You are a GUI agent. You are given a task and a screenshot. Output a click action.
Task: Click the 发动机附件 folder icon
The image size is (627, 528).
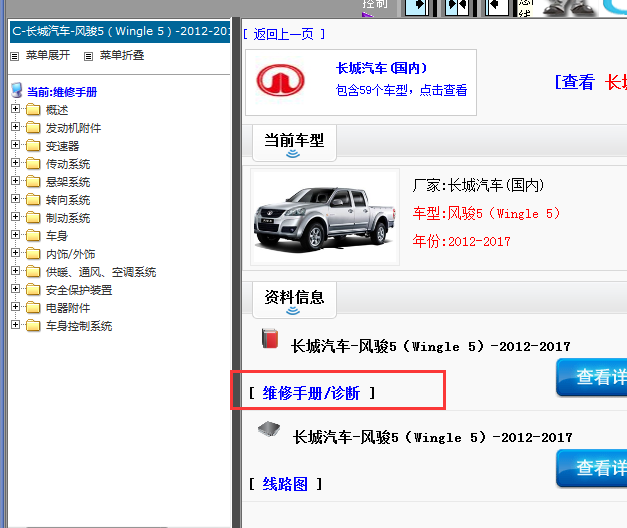coord(33,127)
